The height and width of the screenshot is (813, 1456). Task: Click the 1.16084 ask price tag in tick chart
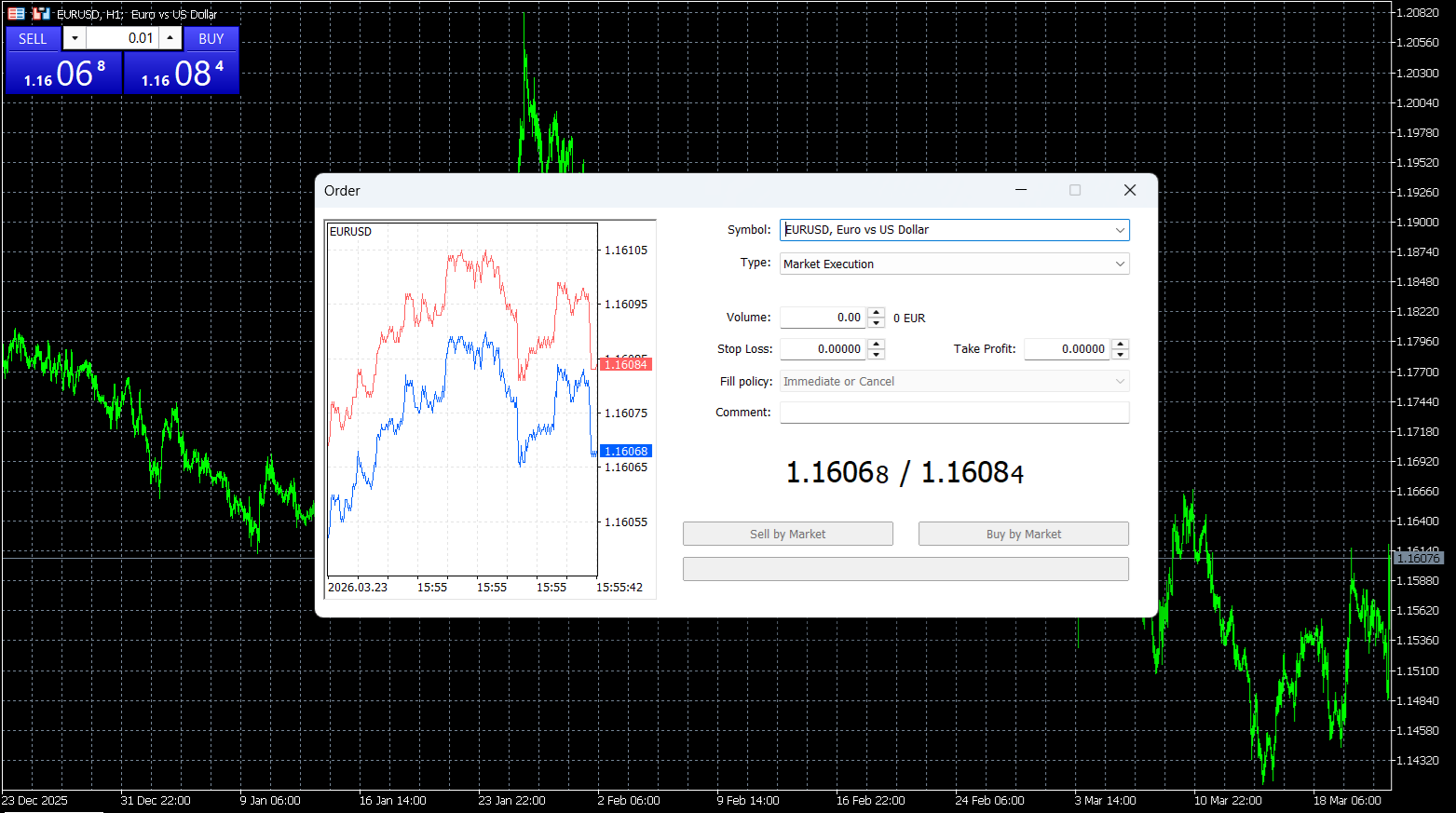tap(625, 364)
